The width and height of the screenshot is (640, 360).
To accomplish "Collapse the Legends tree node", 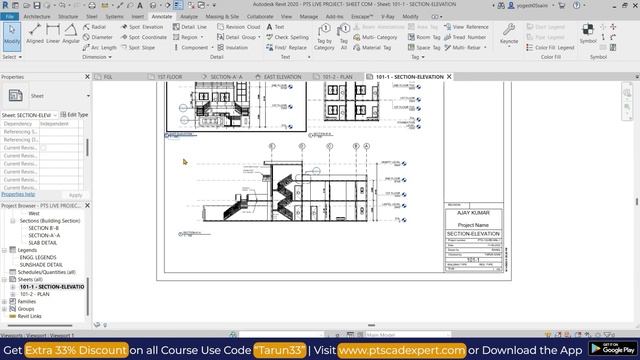I will (4, 250).
